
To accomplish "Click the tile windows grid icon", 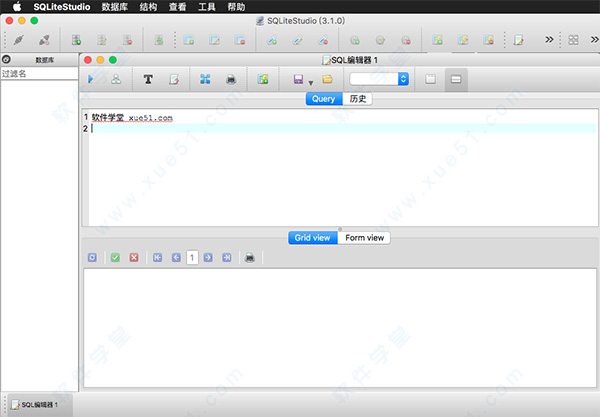I will tap(573, 40).
